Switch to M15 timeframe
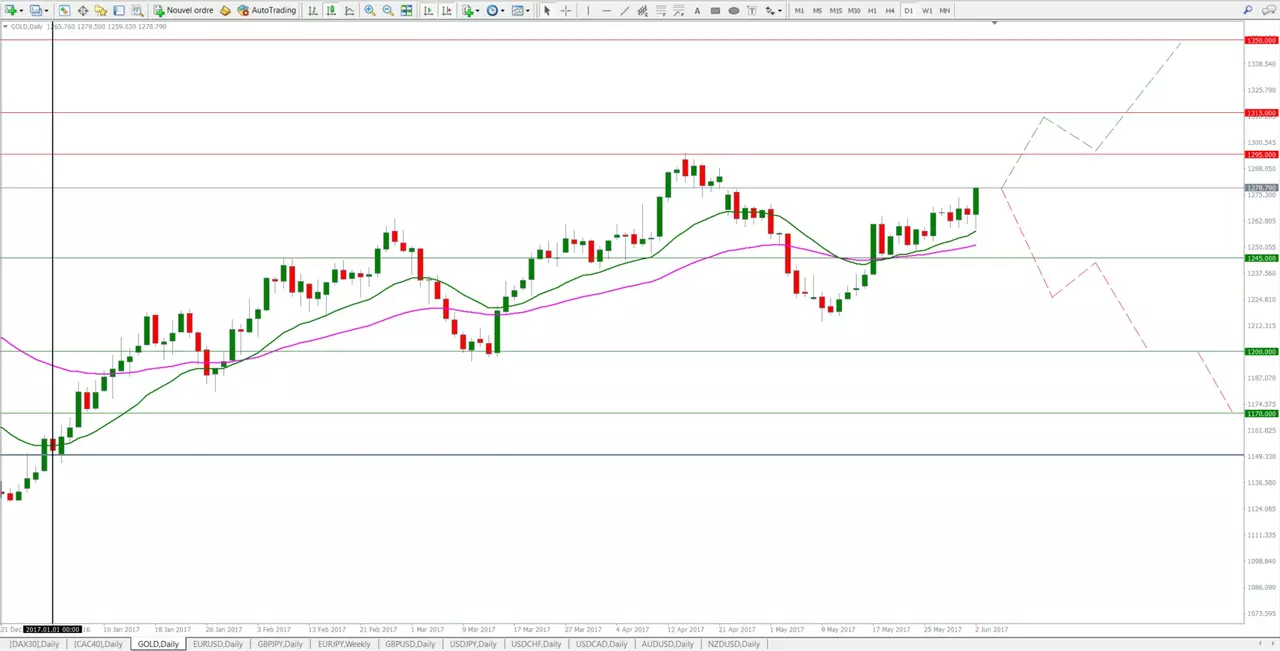The height and width of the screenshot is (651, 1280). (x=836, y=10)
